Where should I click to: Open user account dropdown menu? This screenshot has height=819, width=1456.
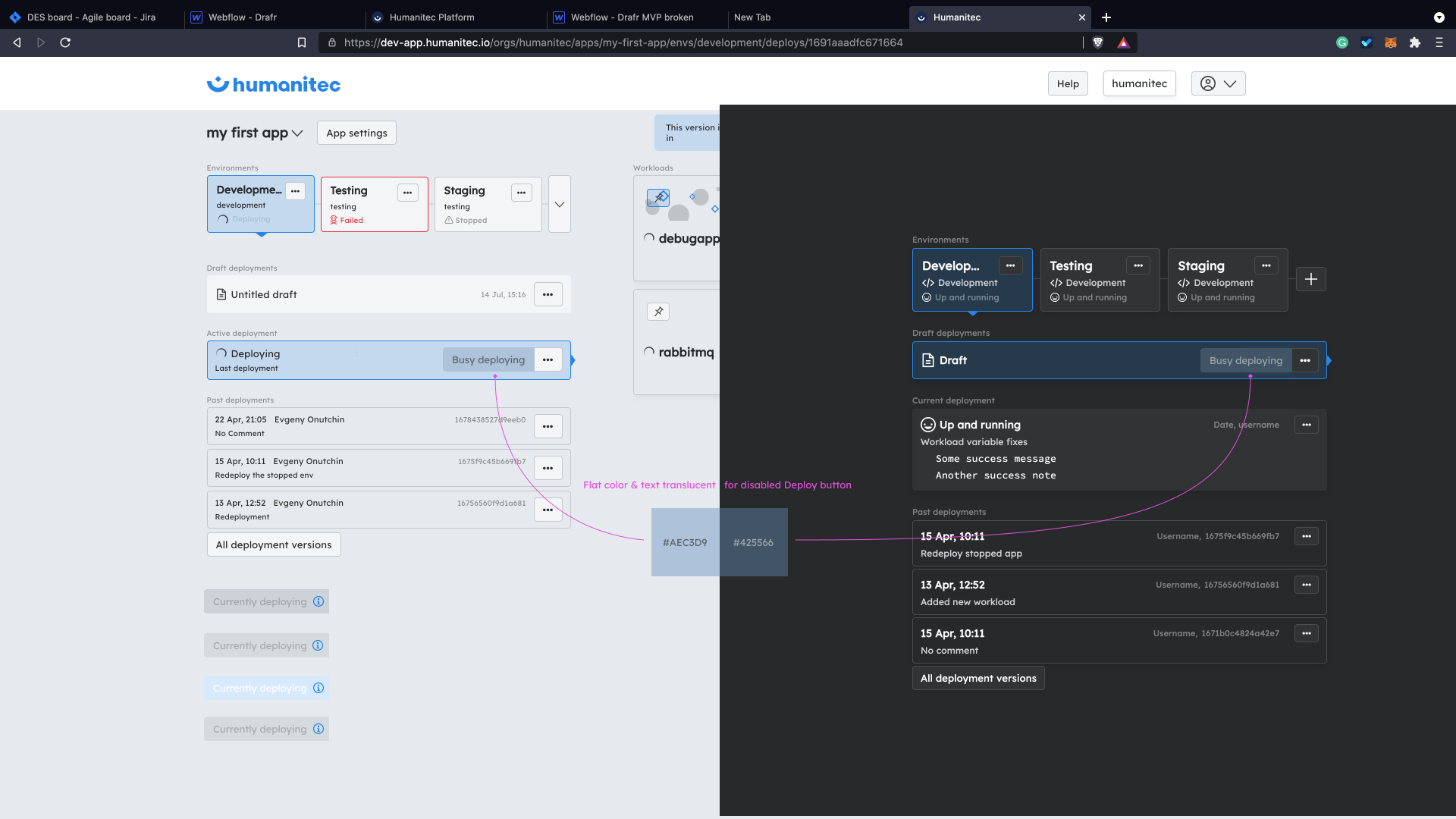pos(1218,83)
